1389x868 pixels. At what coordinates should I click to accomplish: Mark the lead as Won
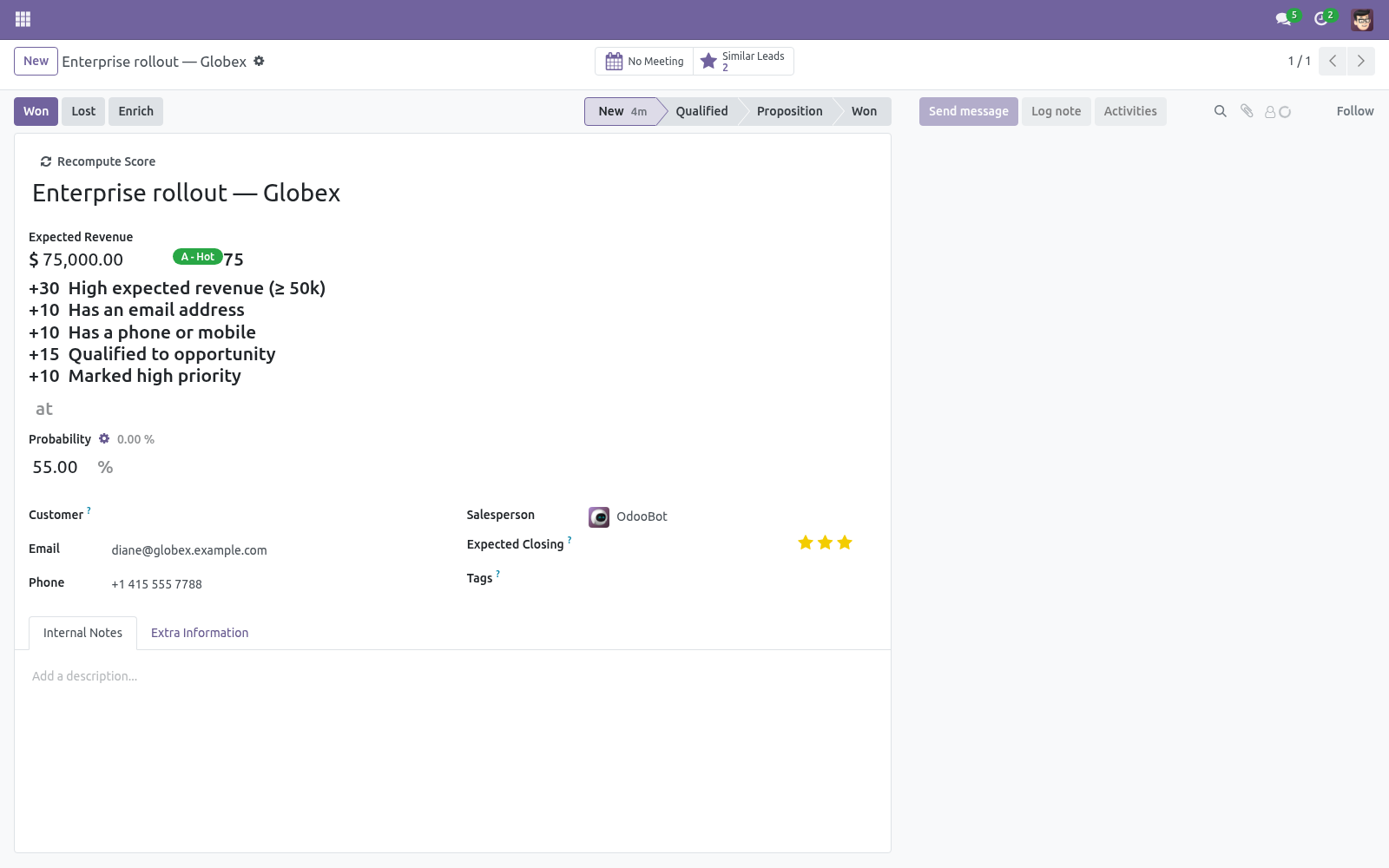[x=36, y=111]
